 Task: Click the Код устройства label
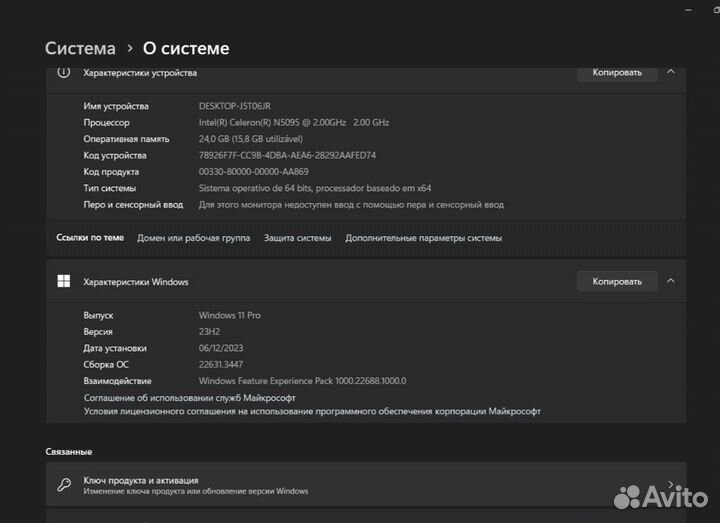115,155
